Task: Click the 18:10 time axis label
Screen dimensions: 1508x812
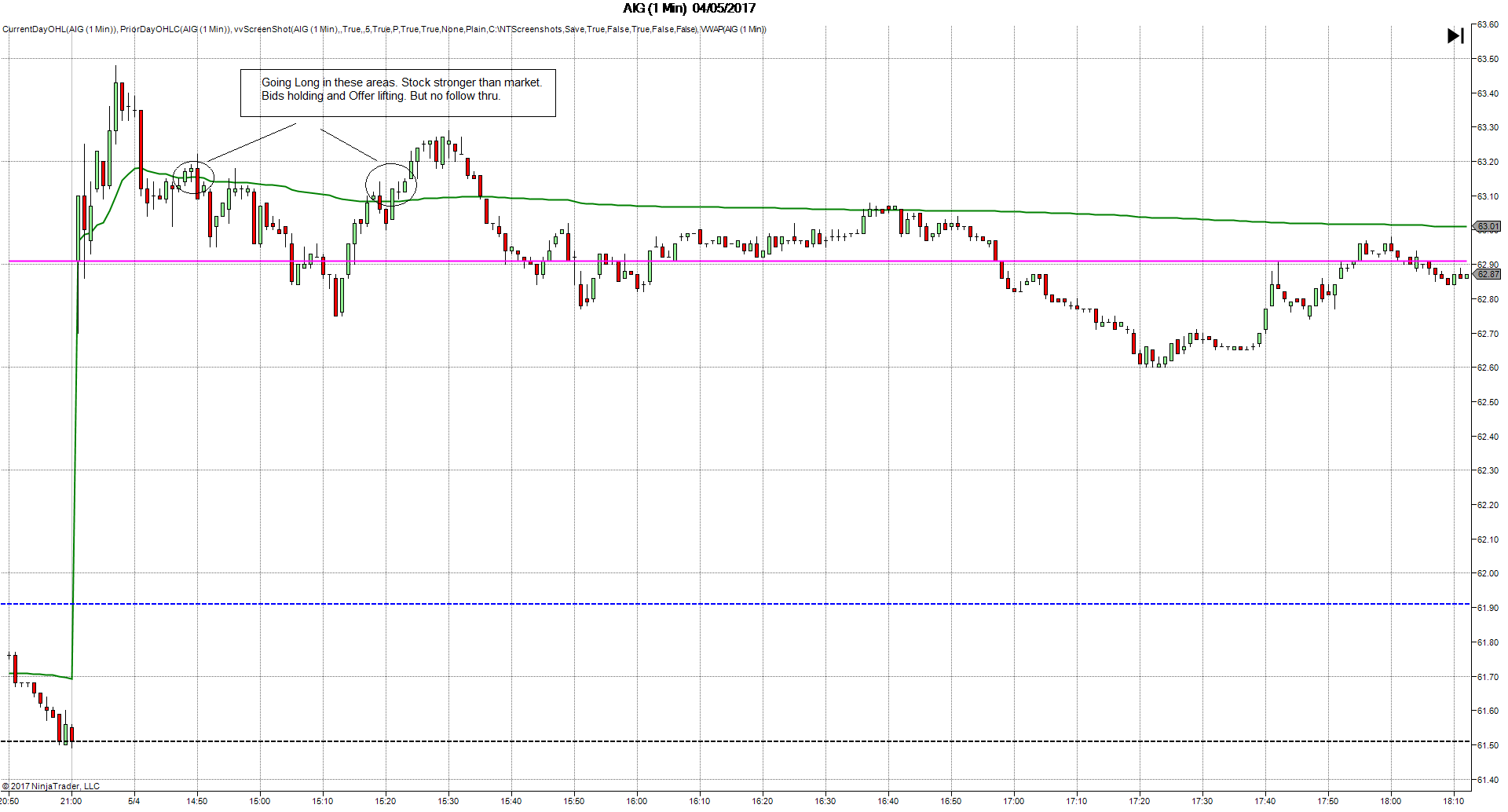Action: click(1454, 801)
